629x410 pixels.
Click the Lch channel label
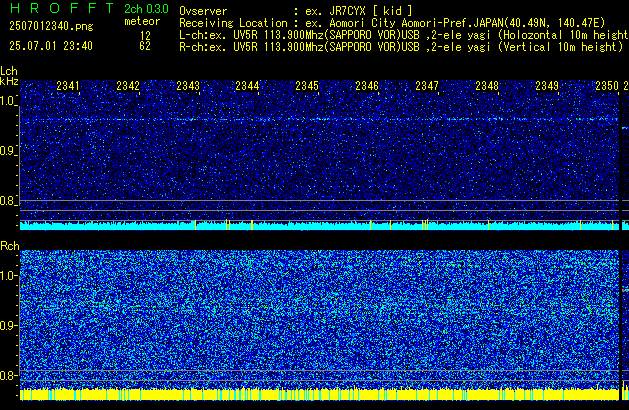(x=9, y=71)
